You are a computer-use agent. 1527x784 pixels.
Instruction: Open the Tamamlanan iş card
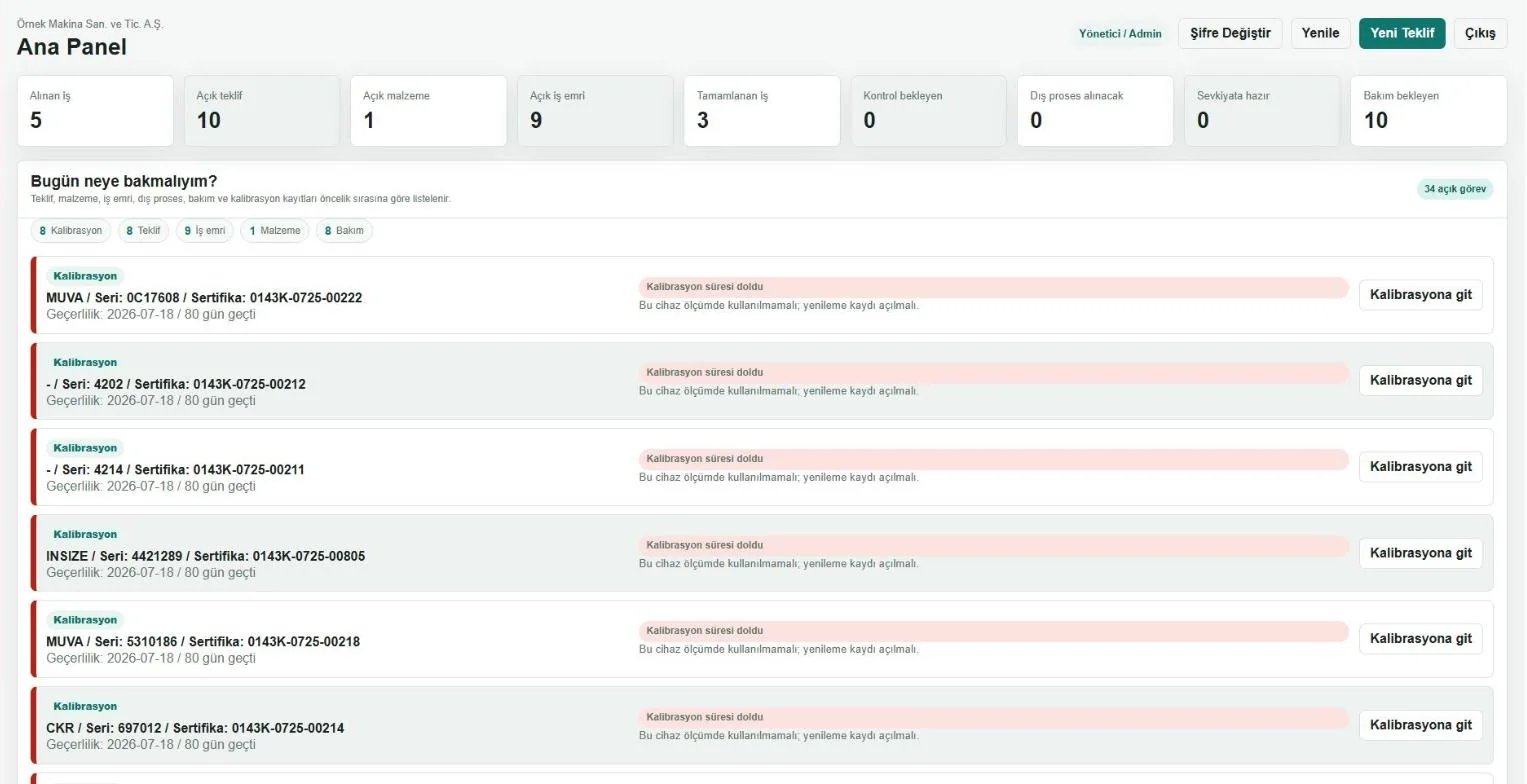click(762, 111)
